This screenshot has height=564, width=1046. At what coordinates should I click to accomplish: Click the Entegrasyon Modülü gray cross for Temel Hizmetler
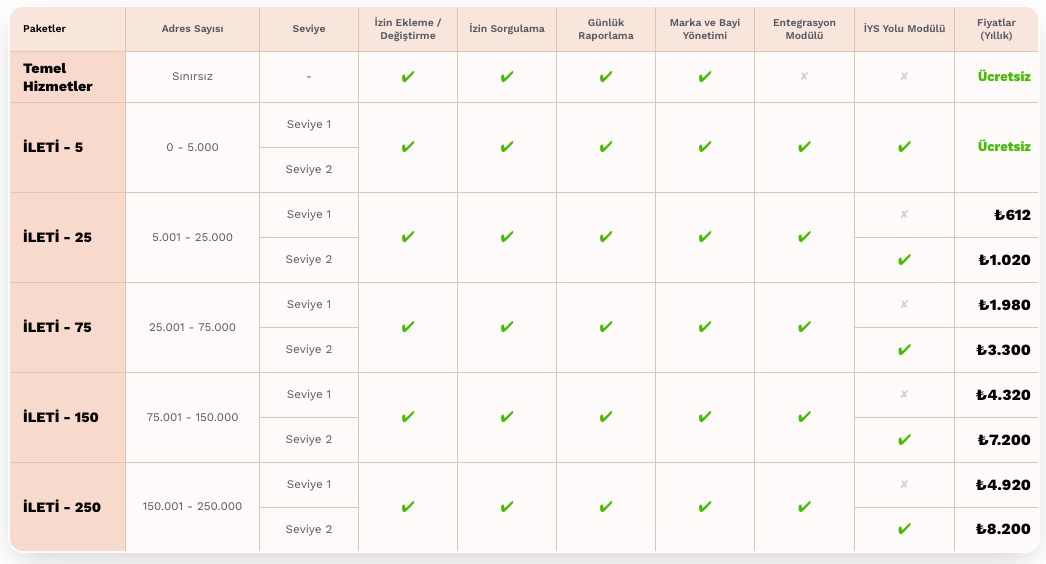click(804, 76)
